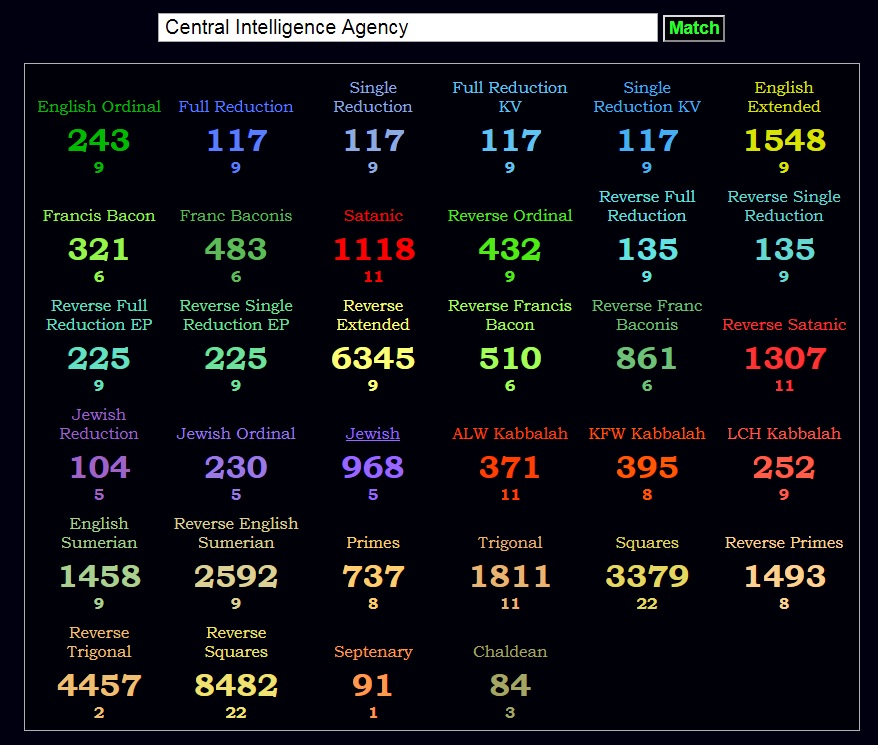The image size is (878, 745).
Task: Select the English Sumerian cipher label
Action: [x=99, y=533]
